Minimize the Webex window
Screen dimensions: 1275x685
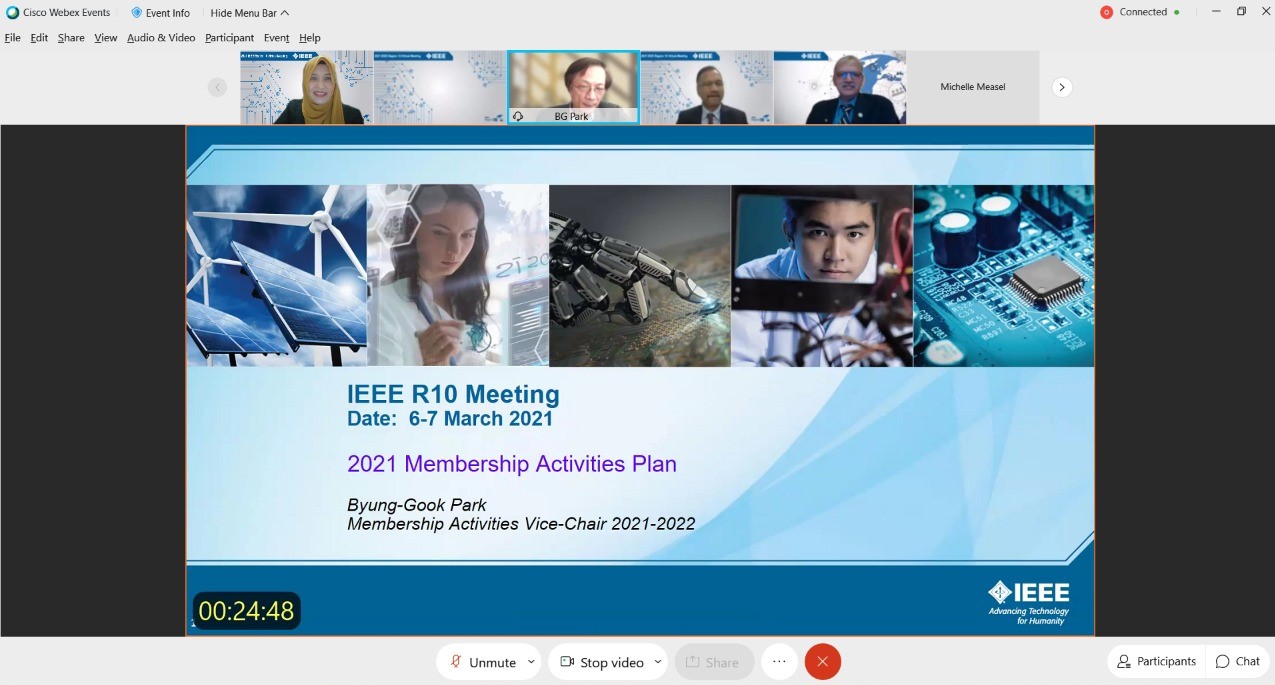[1216, 12]
